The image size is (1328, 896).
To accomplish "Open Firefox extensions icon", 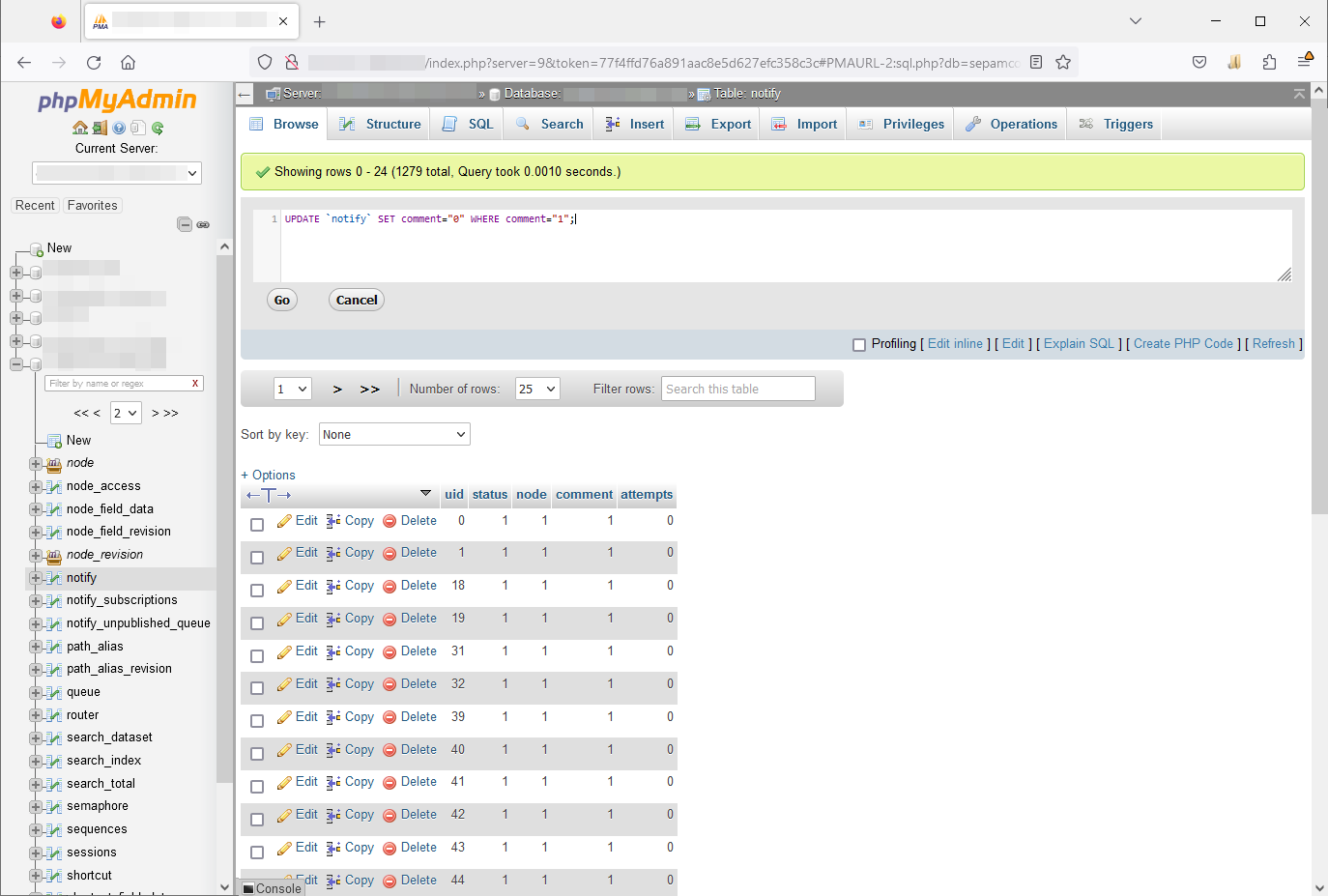I will pyautogui.click(x=1269, y=63).
